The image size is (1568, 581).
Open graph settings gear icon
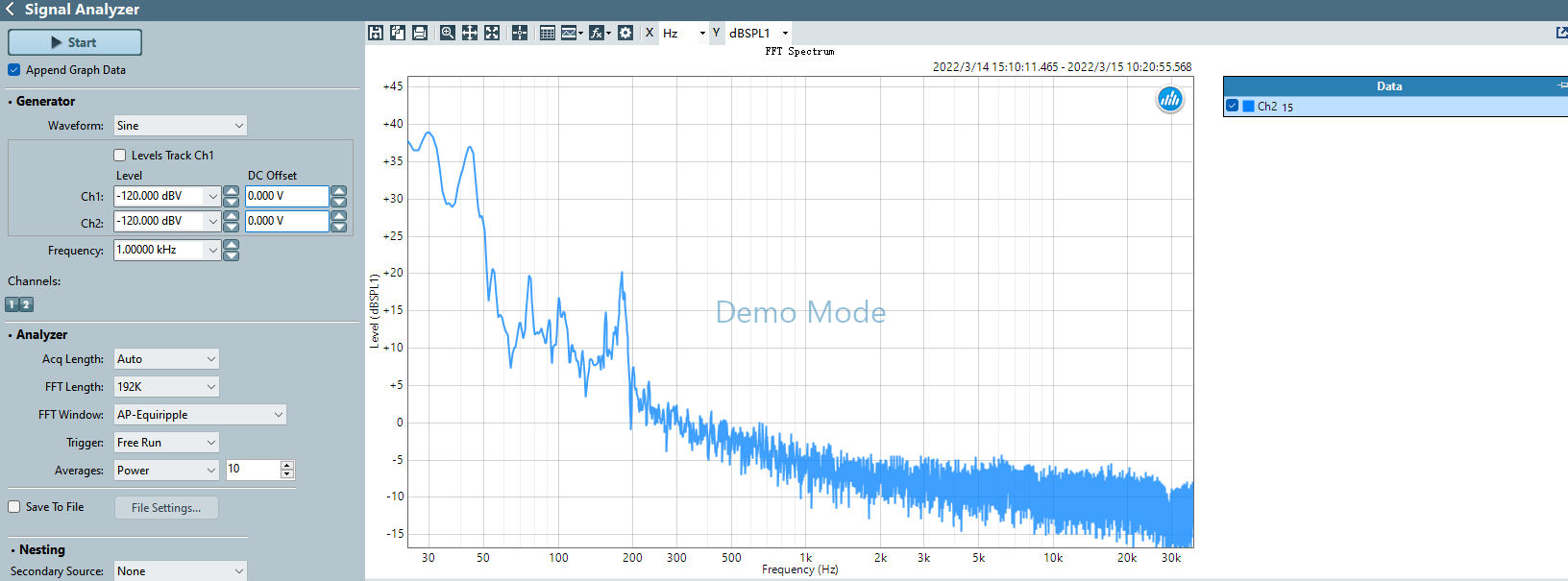(x=625, y=33)
